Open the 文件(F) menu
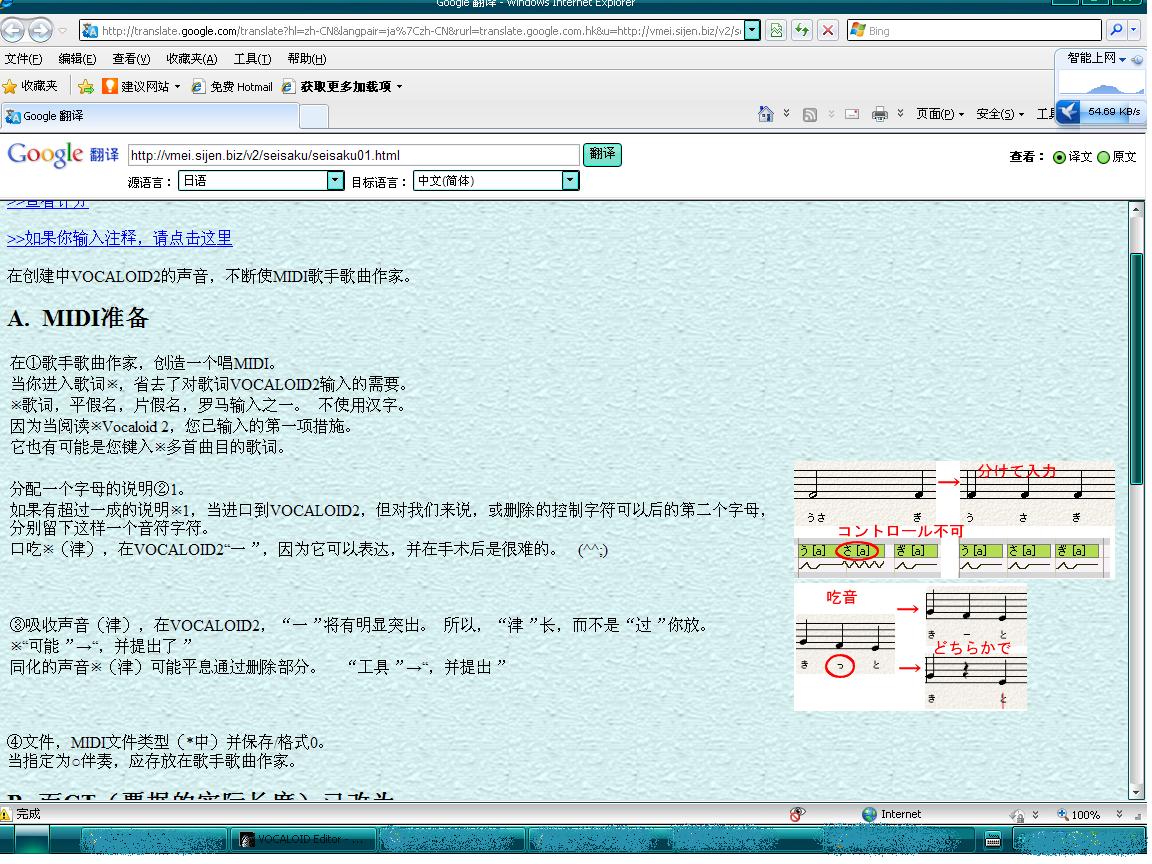1152x864 pixels. point(24,59)
